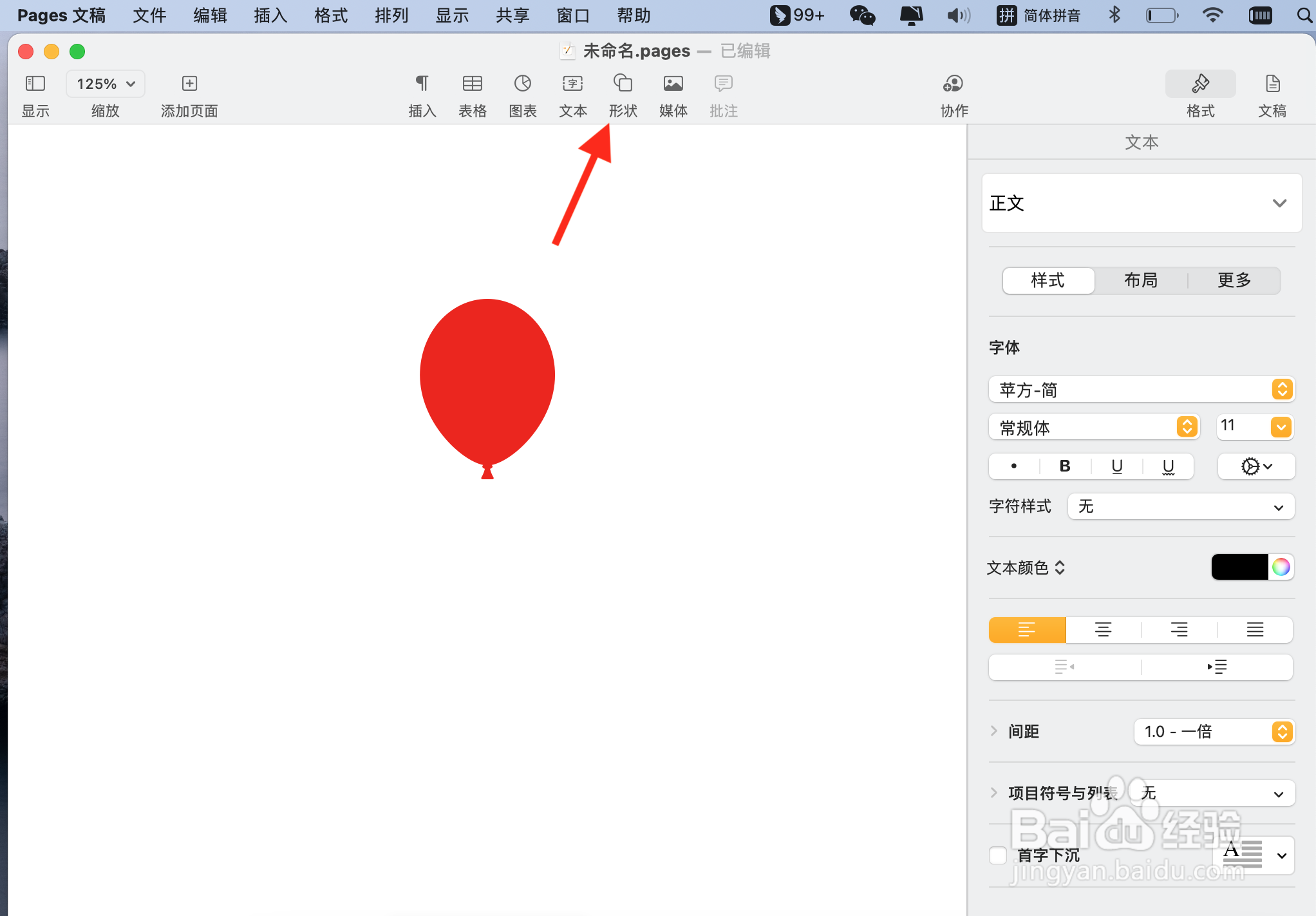Open the 排列 menu in menu bar
Viewport: 1316px width, 916px height.
click(x=391, y=15)
